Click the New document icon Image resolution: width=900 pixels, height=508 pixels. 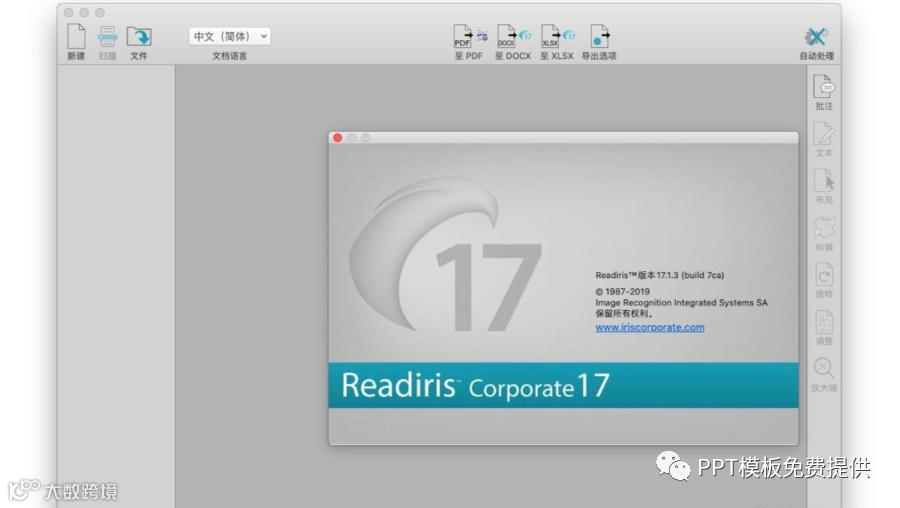click(76, 37)
